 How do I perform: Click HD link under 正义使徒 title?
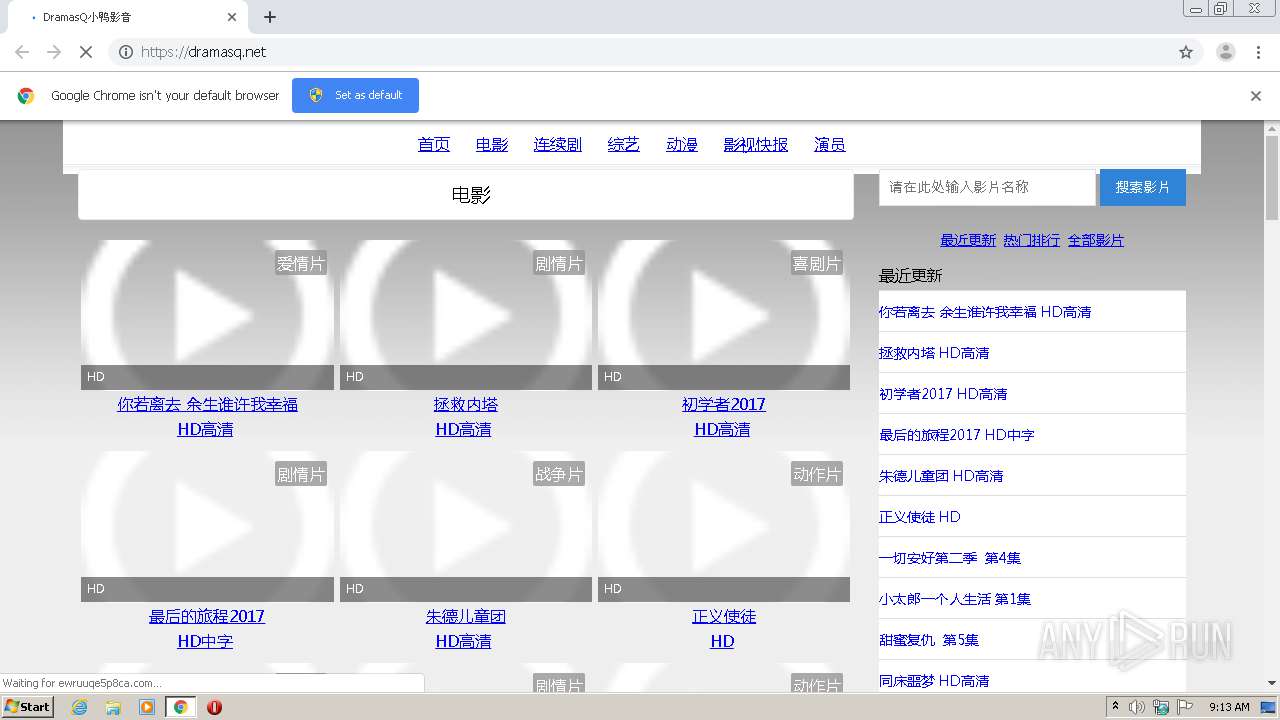(722, 641)
